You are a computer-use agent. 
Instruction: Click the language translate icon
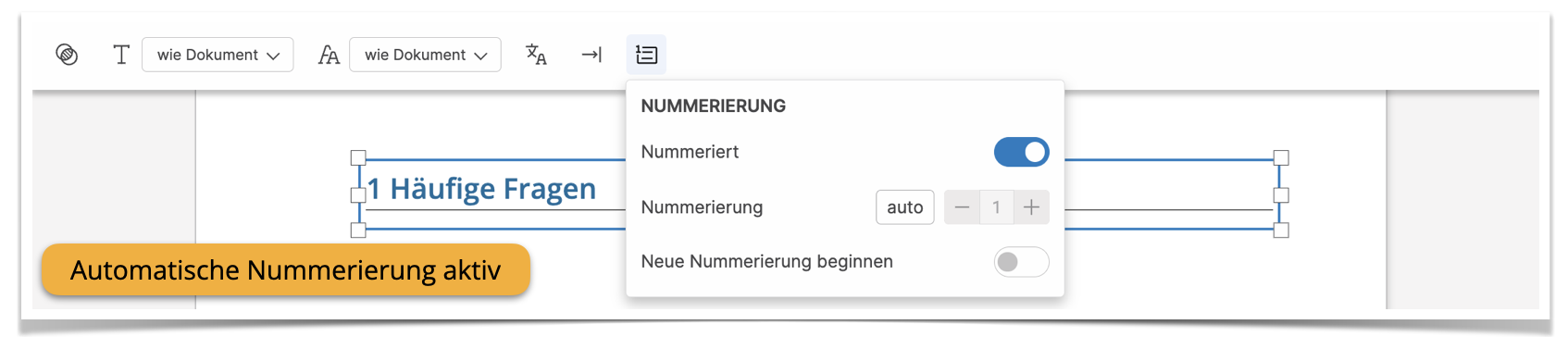[x=536, y=55]
